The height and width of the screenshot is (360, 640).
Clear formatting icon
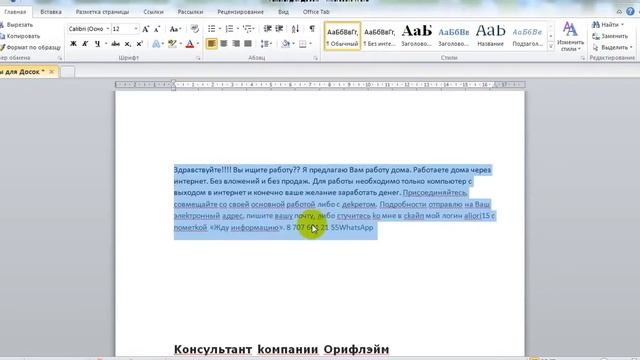point(195,29)
